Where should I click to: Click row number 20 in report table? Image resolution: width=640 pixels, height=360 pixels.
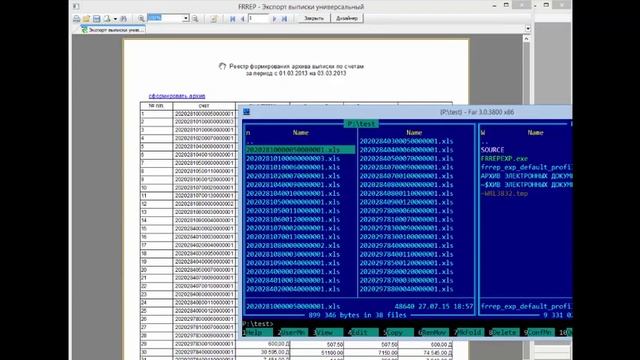(156, 270)
